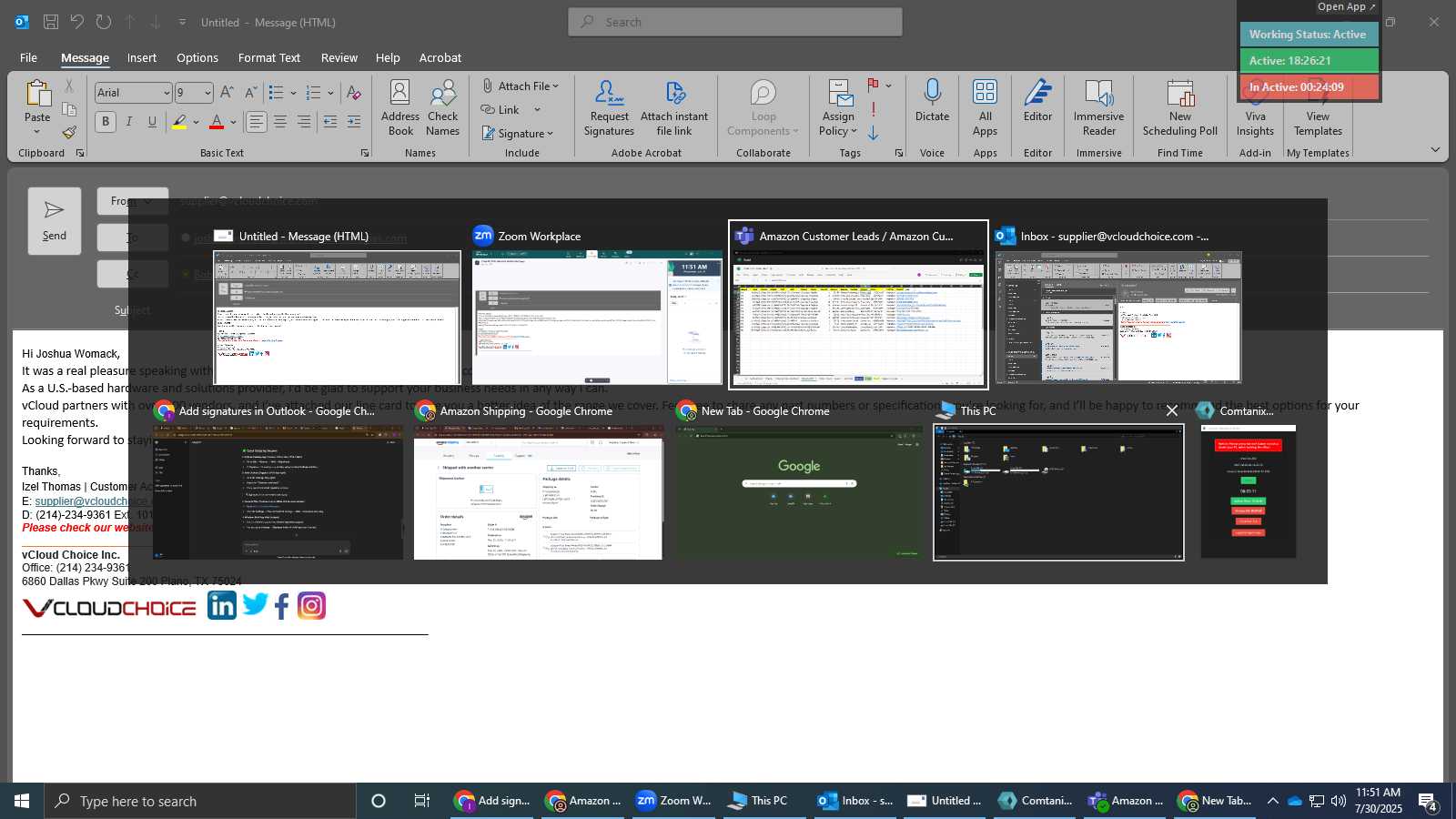1456x819 pixels.
Task: Toggle Center alignment
Action: 280,121
